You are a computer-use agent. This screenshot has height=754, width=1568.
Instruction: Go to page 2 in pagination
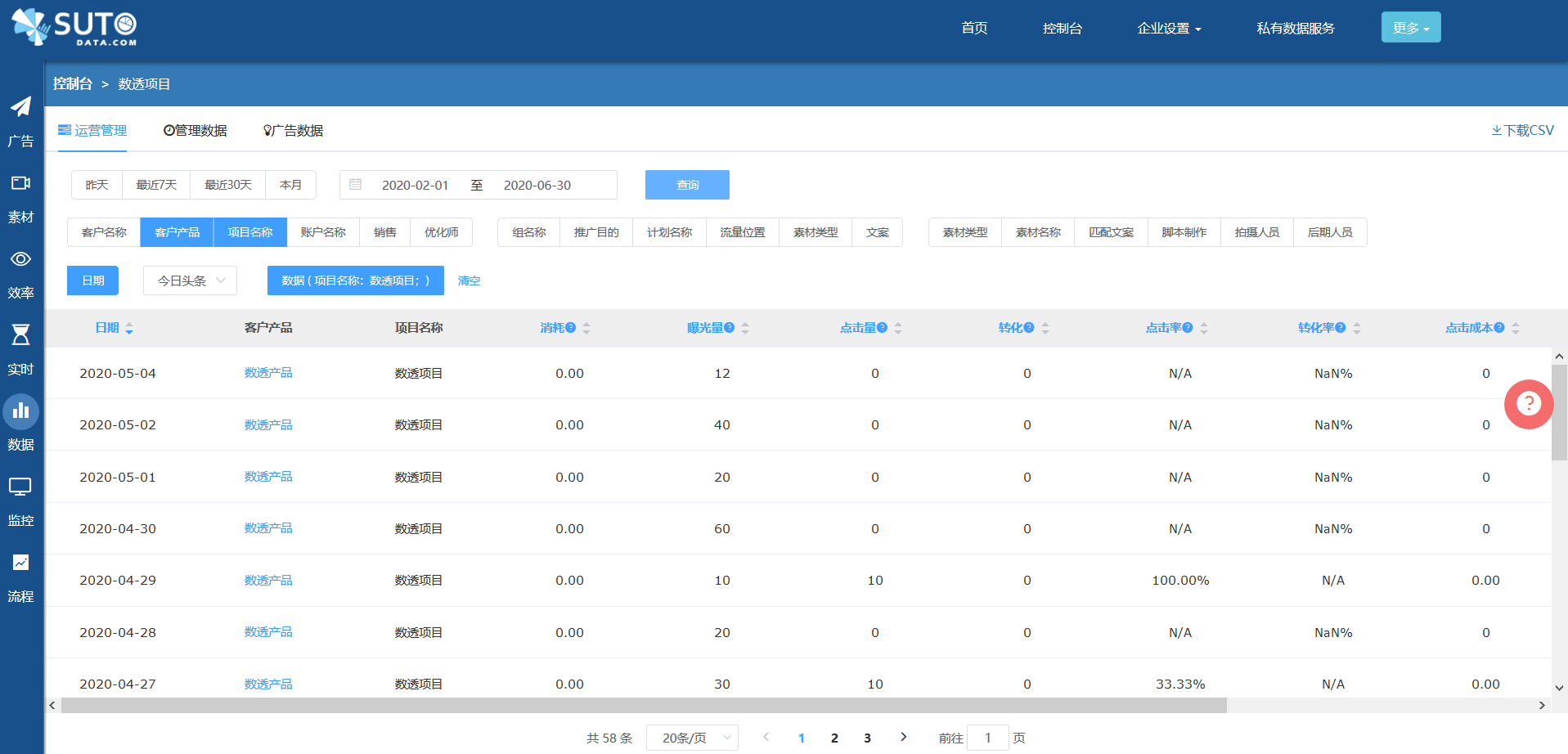(x=834, y=738)
